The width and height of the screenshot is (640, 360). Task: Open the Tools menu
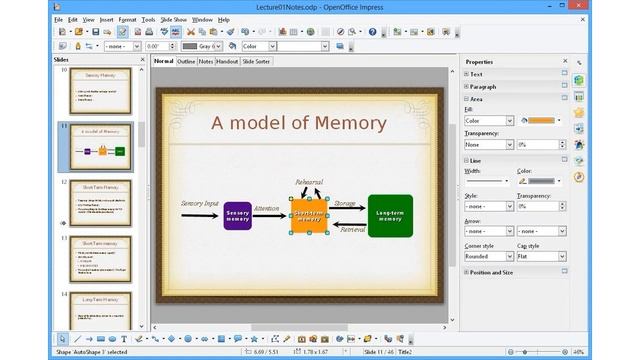point(148,20)
